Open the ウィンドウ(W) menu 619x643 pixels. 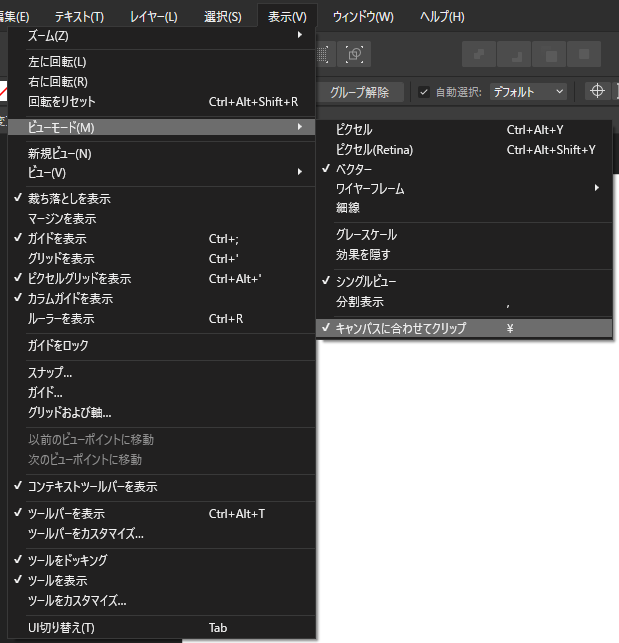(362, 17)
